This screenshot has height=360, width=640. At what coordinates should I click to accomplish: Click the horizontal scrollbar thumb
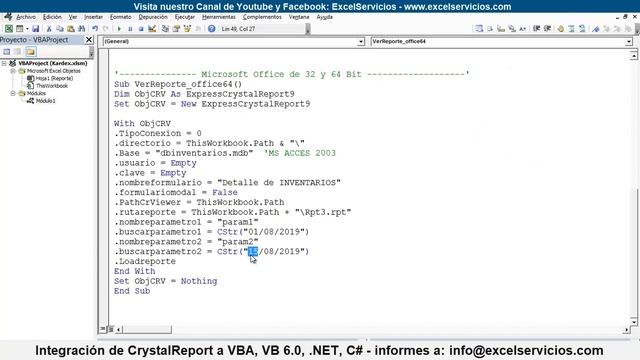click(147, 329)
